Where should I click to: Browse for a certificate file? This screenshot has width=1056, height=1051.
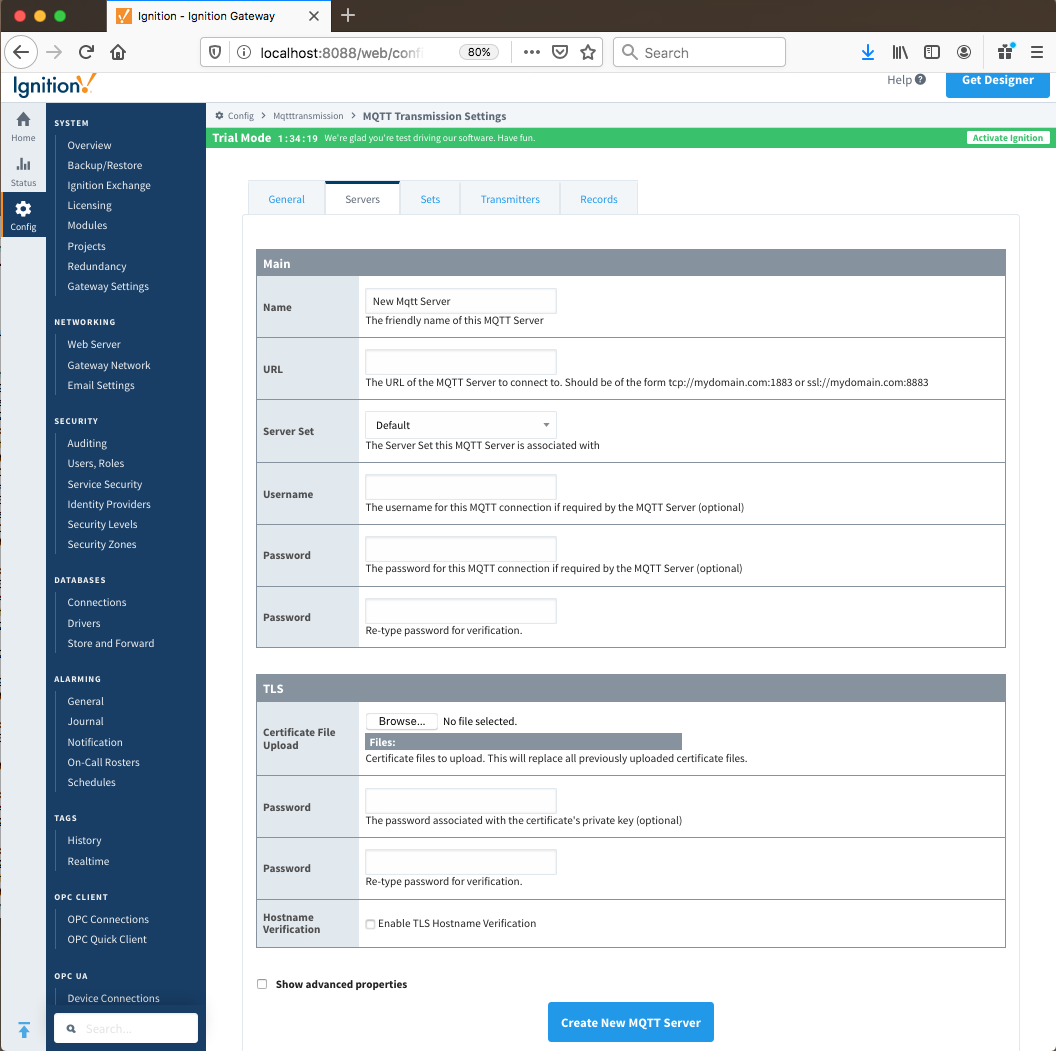pyautogui.click(x=401, y=722)
